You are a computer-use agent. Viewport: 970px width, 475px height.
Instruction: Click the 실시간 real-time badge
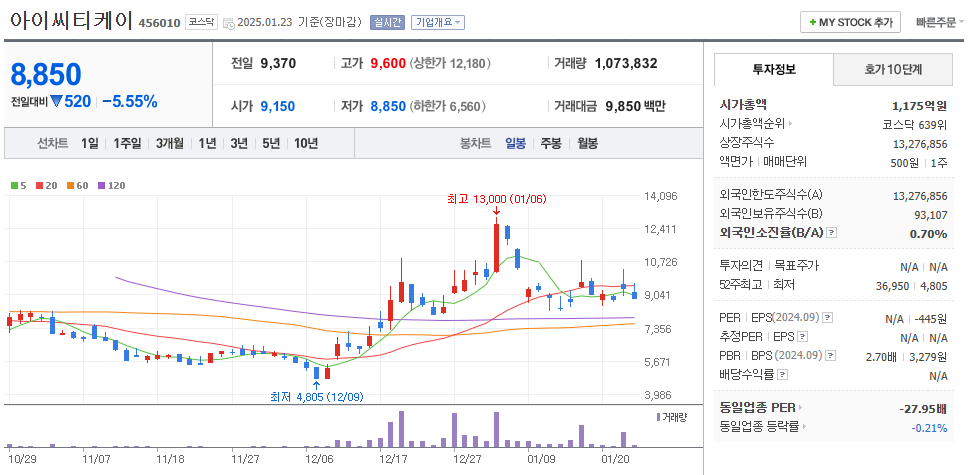tap(387, 22)
